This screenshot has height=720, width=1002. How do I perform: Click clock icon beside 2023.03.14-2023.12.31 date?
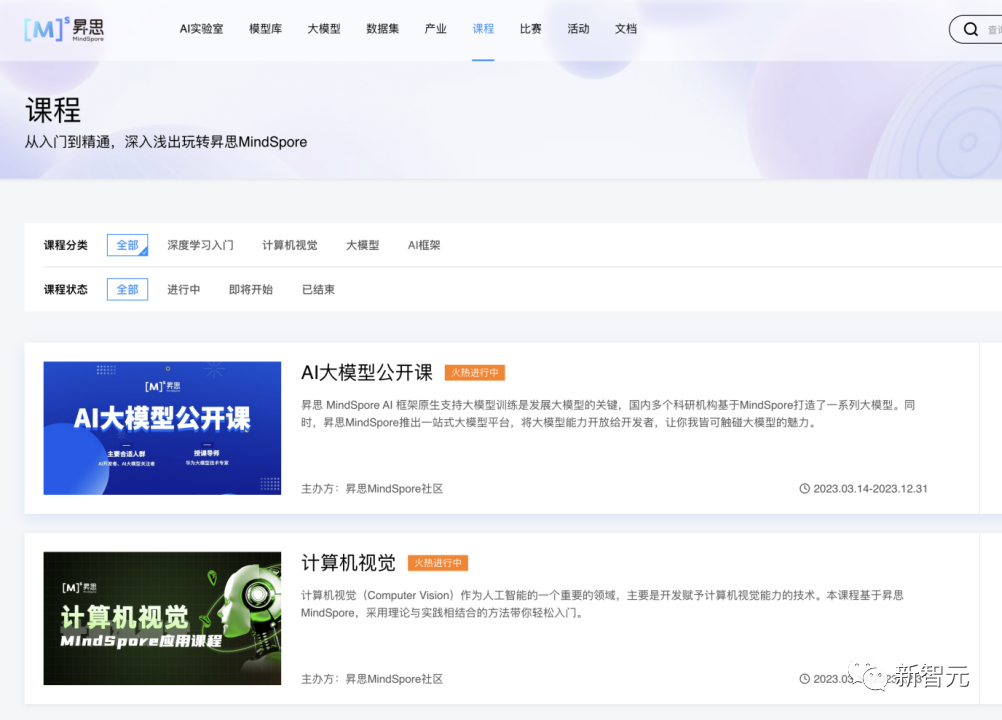[x=804, y=489]
